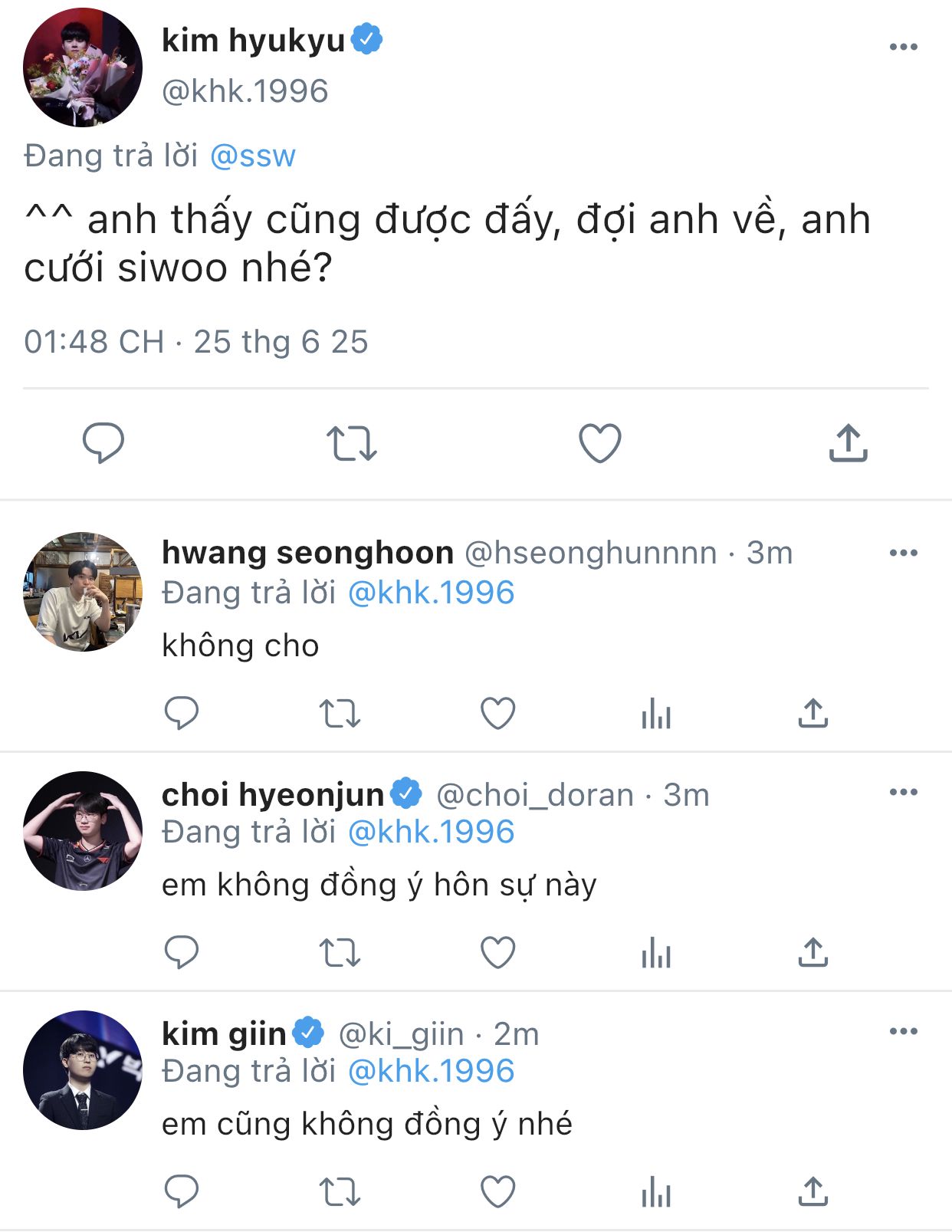
Task: Open kim giin's profile name
Action: click(x=224, y=1033)
